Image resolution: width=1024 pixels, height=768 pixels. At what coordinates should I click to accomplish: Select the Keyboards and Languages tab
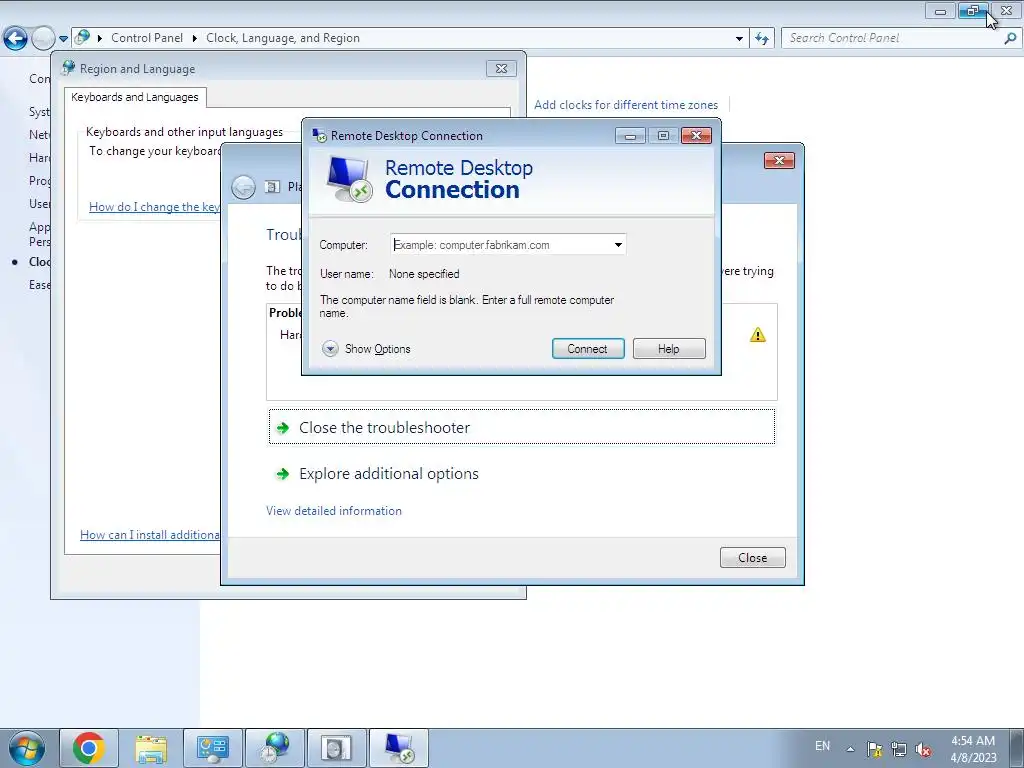click(135, 97)
